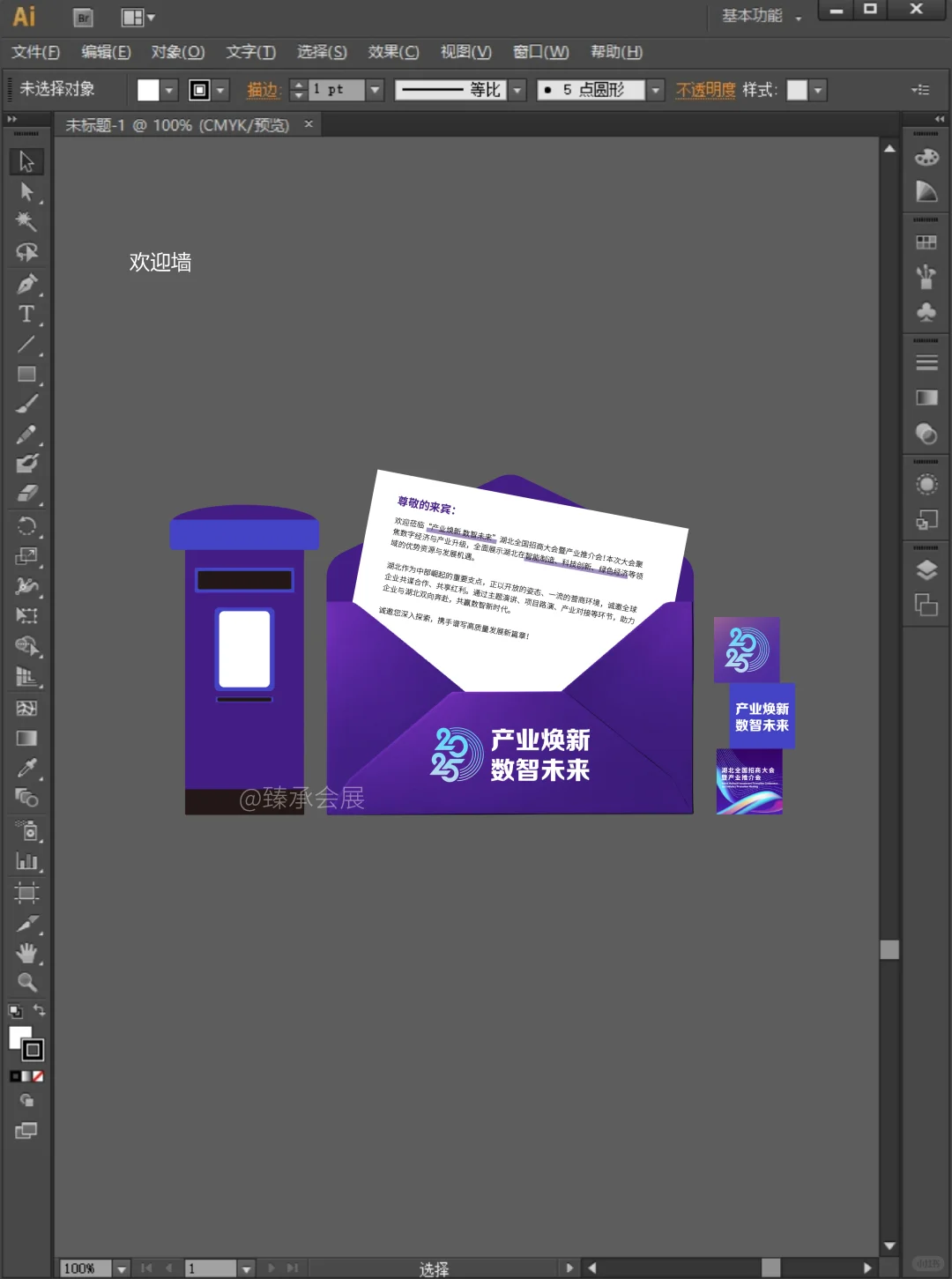This screenshot has width=952, height=1279.
Task: Open the arrange documents dropdown
Action: 138,17
